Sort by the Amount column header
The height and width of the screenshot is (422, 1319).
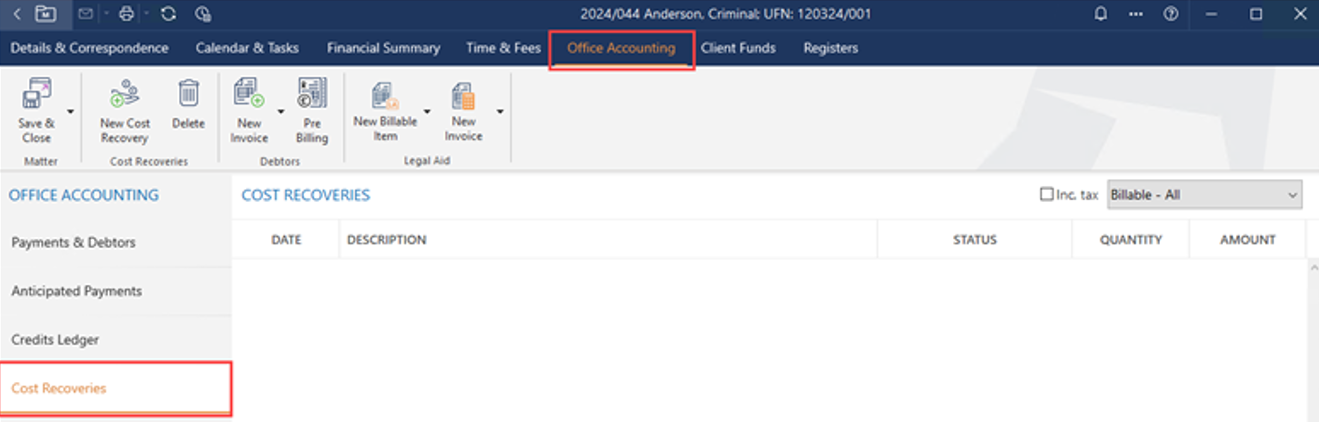click(x=1247, y=240)
